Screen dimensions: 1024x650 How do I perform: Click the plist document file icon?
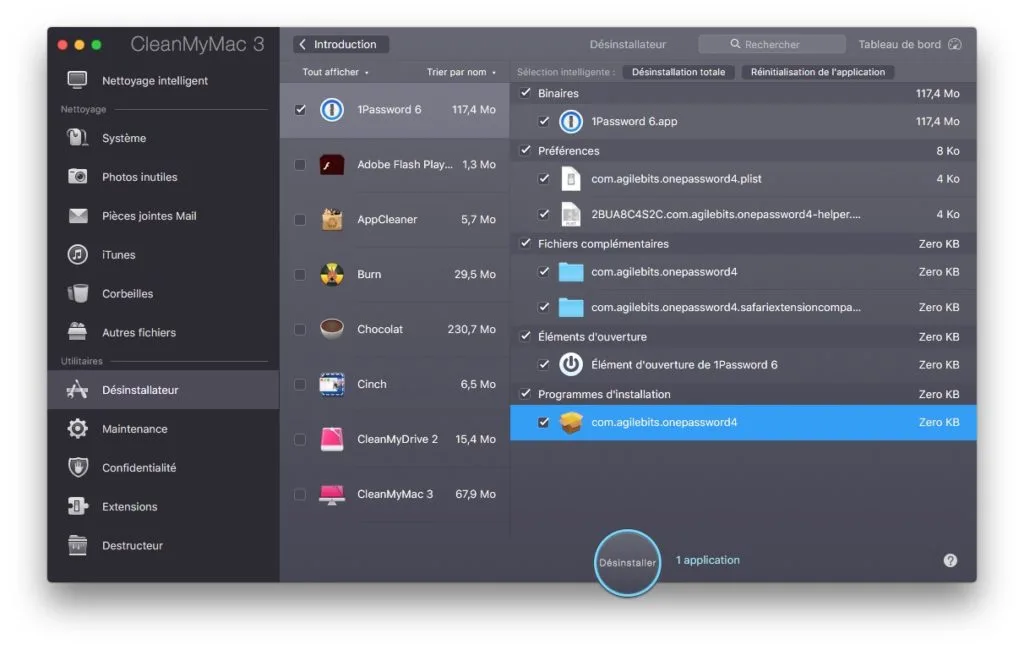click(571, 178)
